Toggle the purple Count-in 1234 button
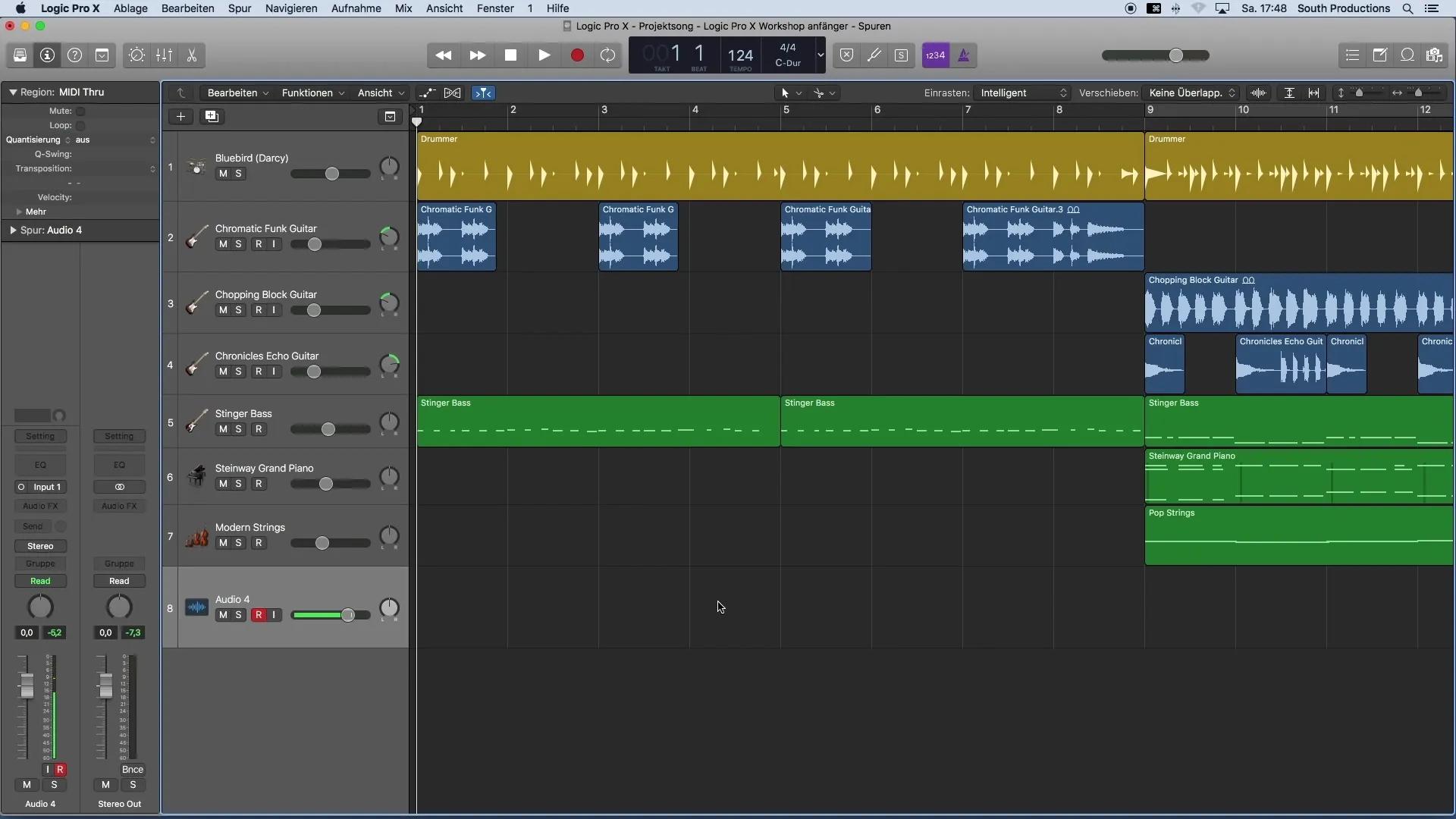 tap(936, 55)
